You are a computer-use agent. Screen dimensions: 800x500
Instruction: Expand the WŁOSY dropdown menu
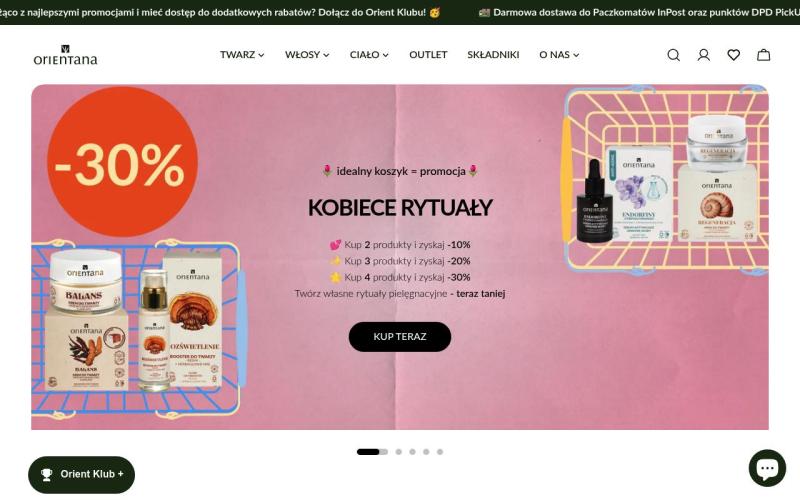coord(307,55)
